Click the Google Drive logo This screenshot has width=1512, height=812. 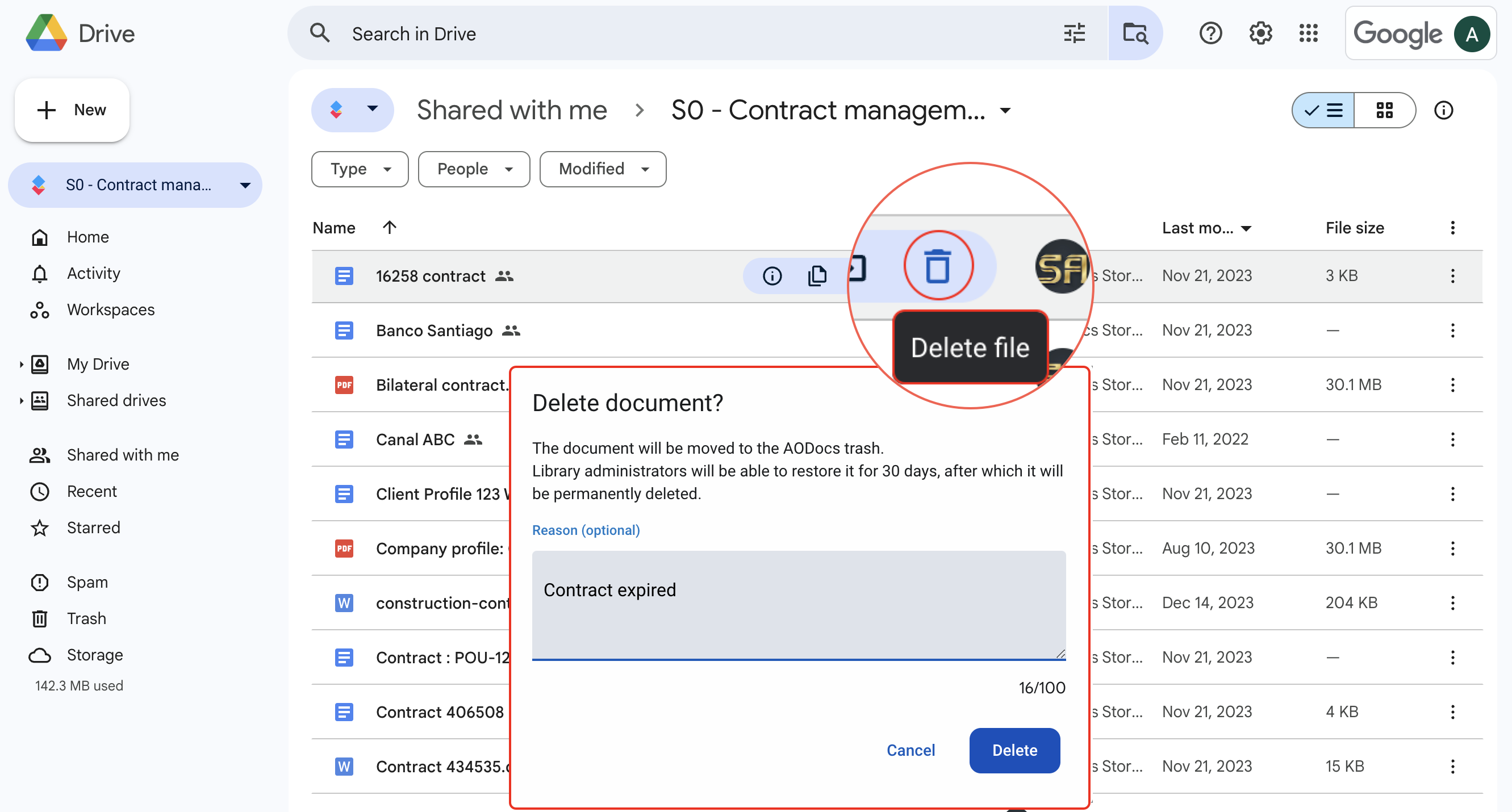pos(47,34)
